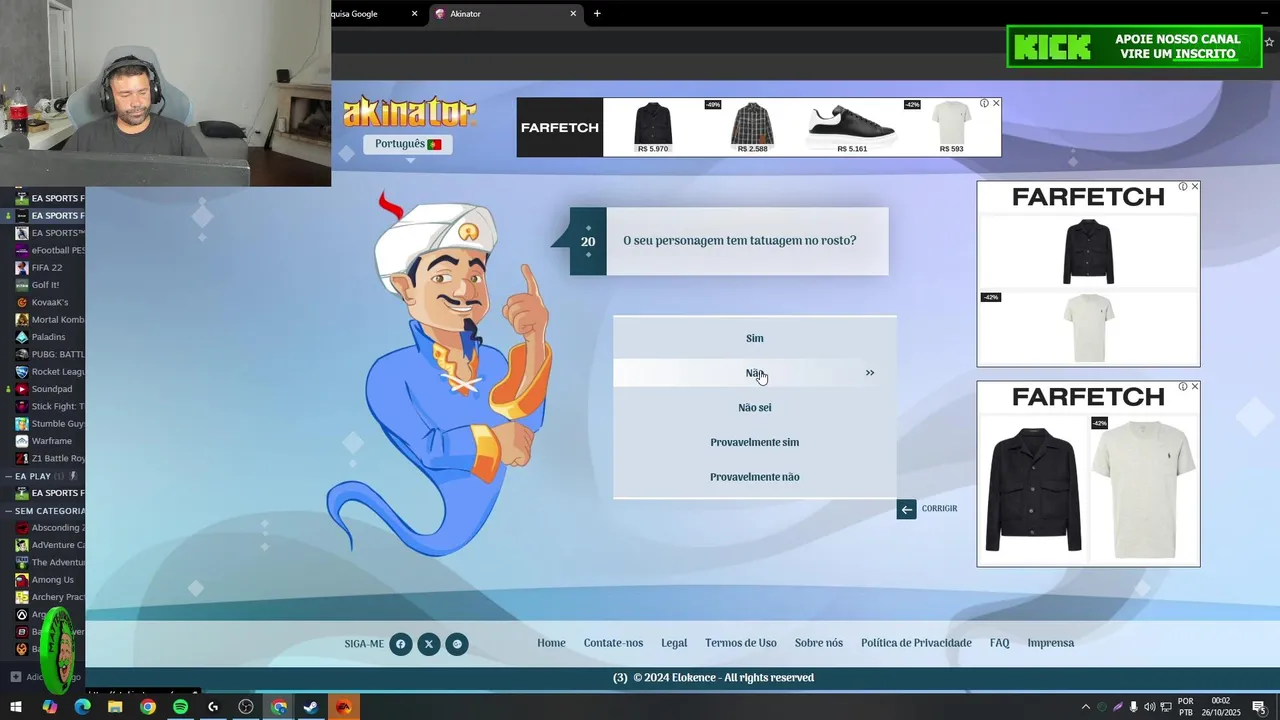Open the volume control in the system tray
The height and width of the screenshot is (720, 1280).
(x=1149, y=707)
